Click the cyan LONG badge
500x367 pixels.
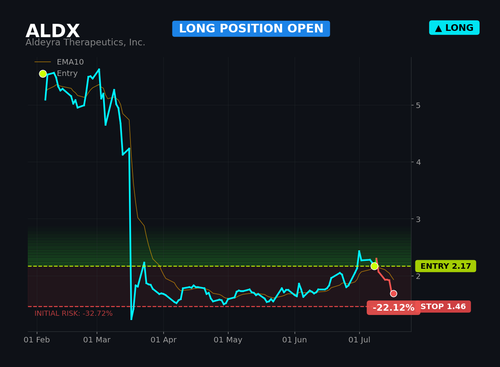point(454,28)
